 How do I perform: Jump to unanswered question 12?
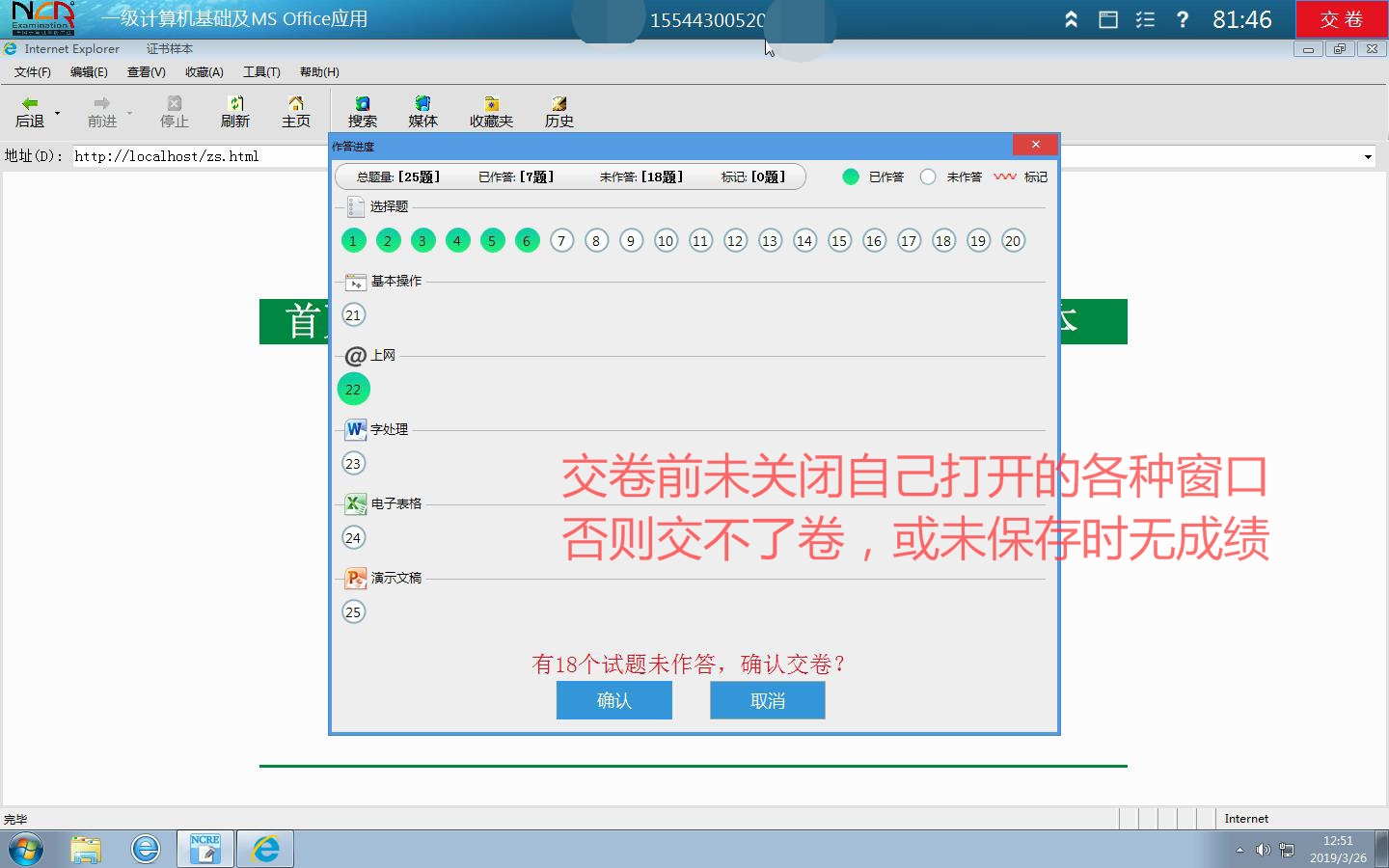click(x=735, y=241)
